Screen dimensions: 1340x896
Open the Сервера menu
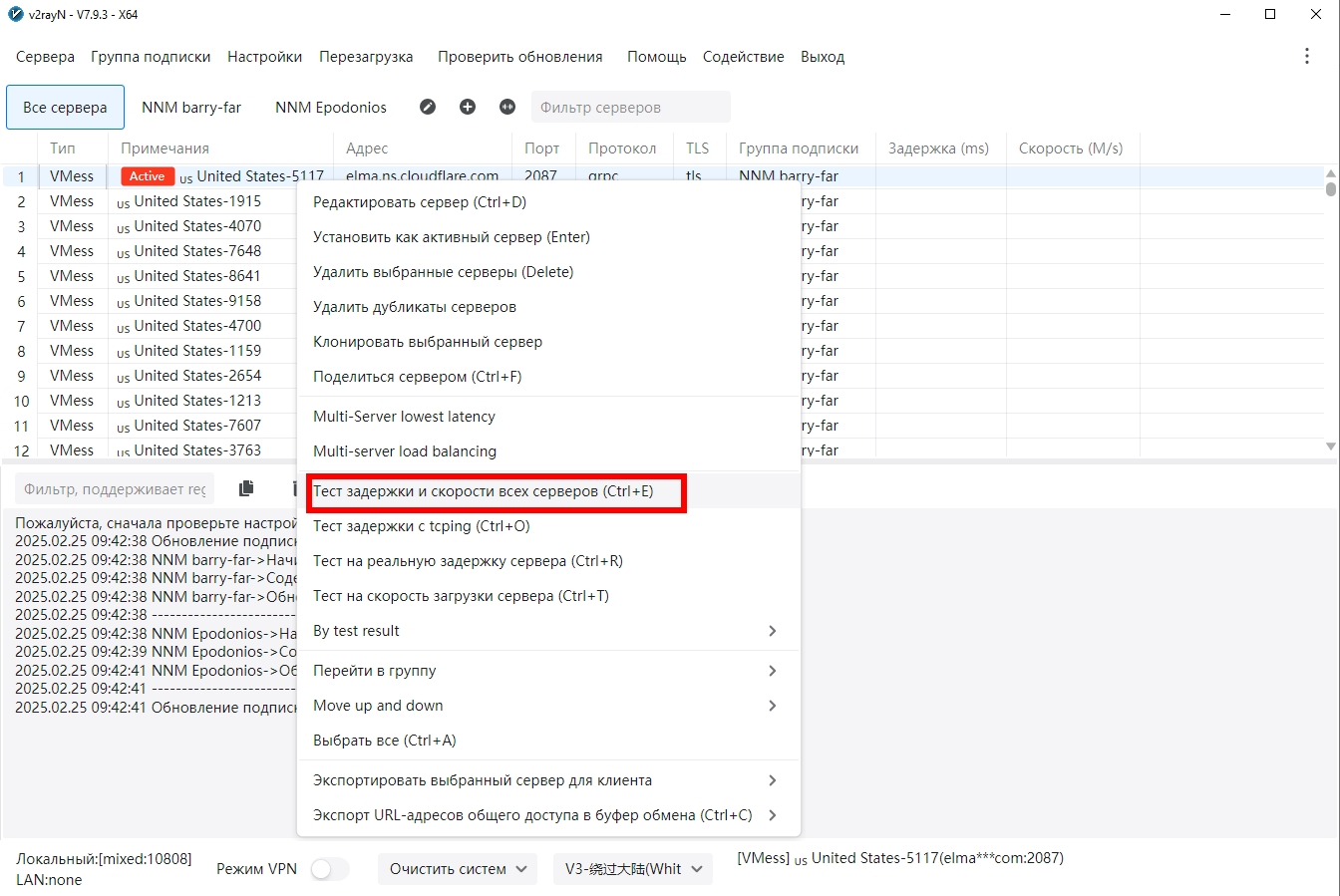coord(45,57)
